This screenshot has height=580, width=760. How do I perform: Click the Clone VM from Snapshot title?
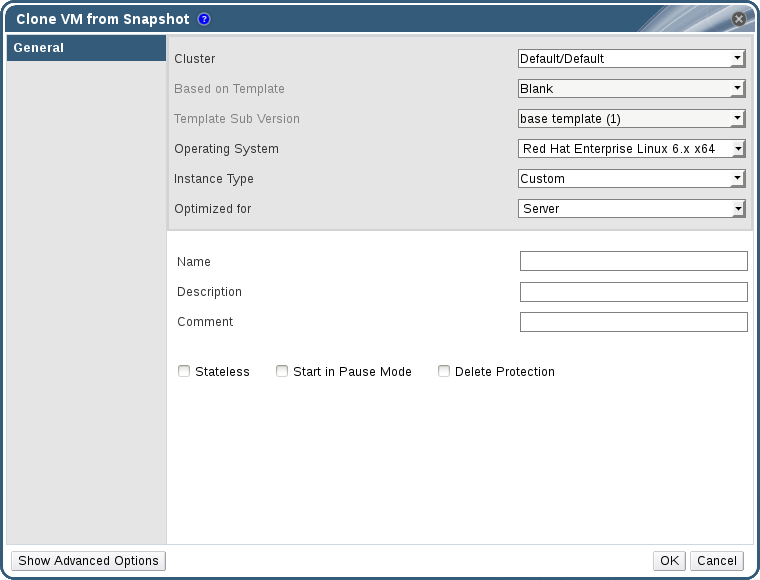103,19
